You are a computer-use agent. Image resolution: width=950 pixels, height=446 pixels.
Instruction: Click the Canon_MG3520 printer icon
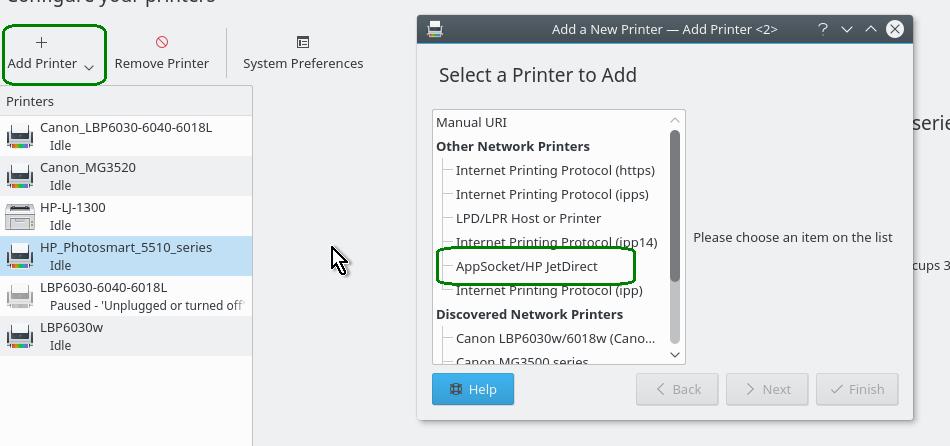click(x=20, y=176)
